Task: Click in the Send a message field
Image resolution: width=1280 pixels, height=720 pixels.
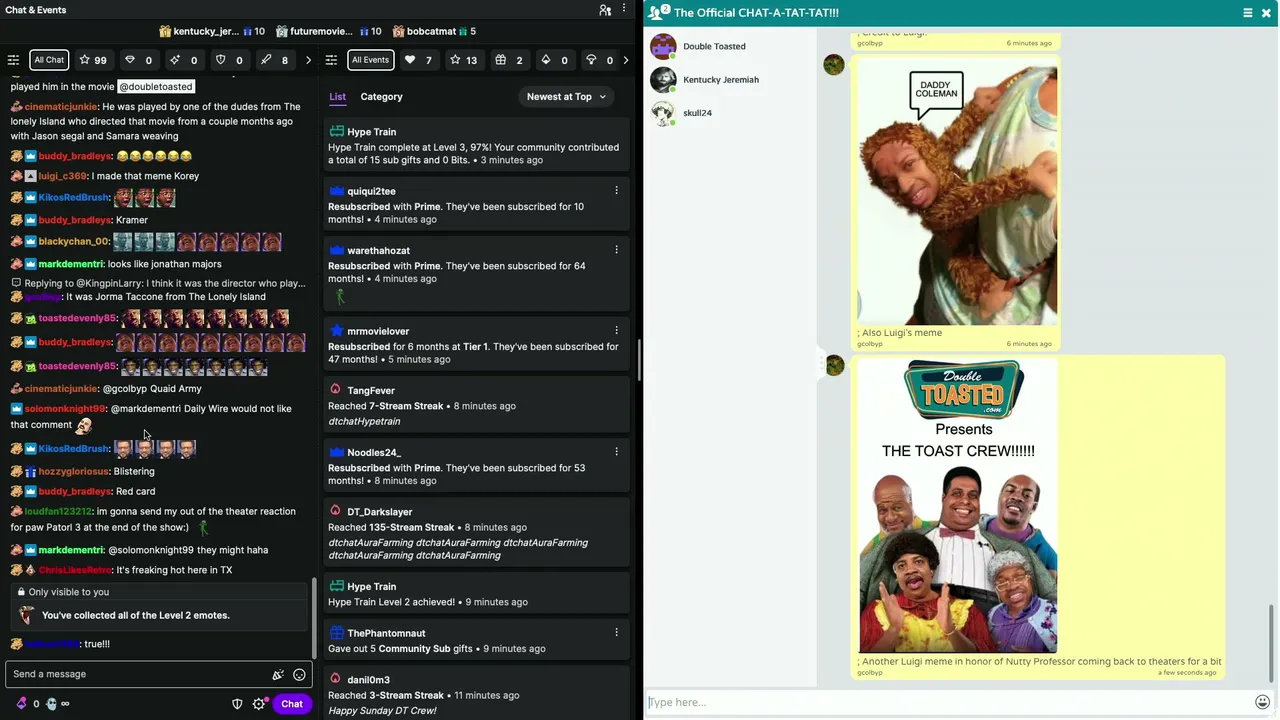Action: pyautogui.click(x=159, y=675)
